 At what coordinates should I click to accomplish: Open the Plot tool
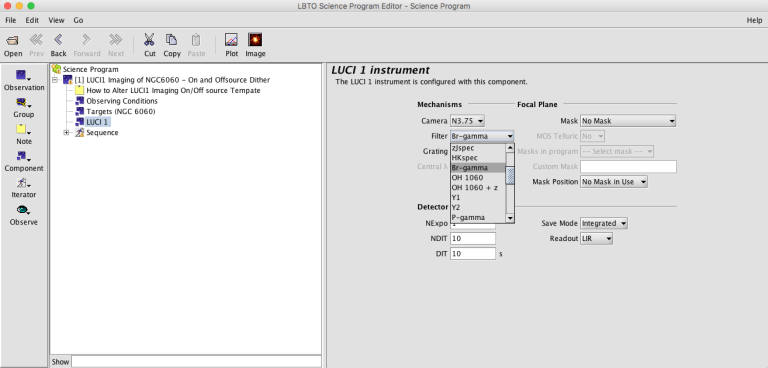click(231, 40)
